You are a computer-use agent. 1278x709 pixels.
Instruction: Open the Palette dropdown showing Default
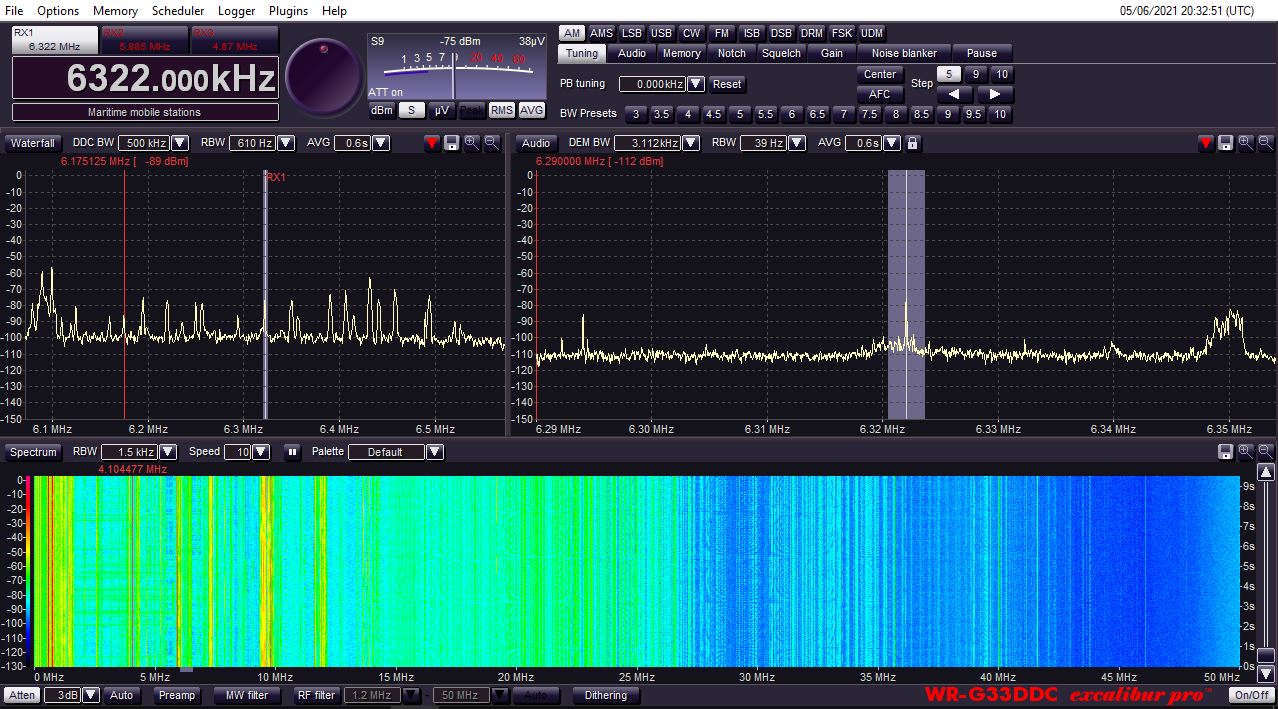pos(433,452)
